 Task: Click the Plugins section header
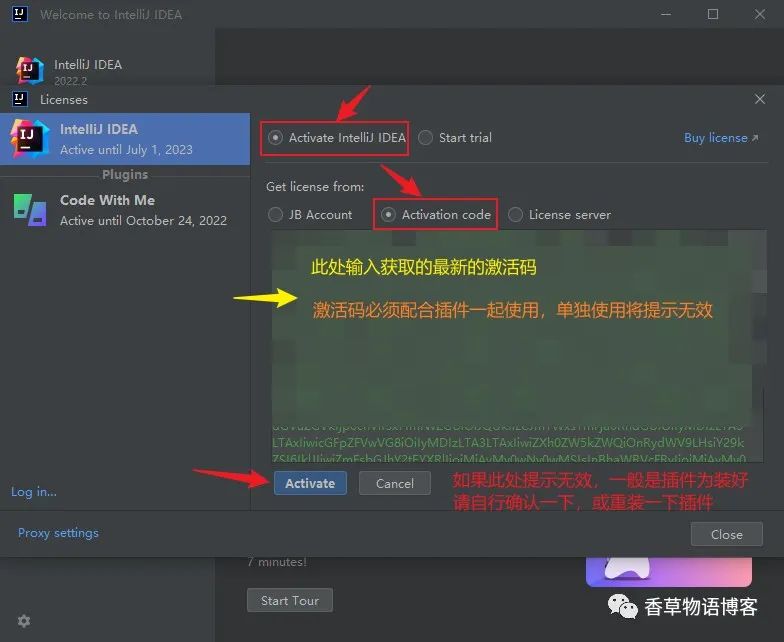(x=125, y=174)
